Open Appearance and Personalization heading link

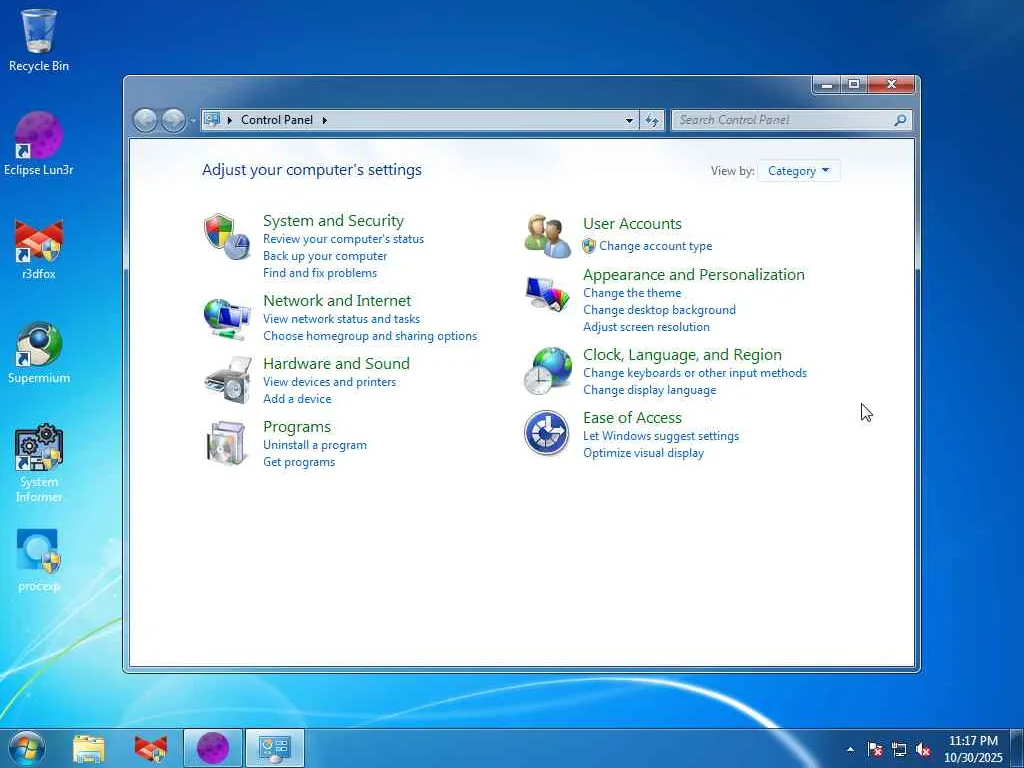click(x=694, y=274)
